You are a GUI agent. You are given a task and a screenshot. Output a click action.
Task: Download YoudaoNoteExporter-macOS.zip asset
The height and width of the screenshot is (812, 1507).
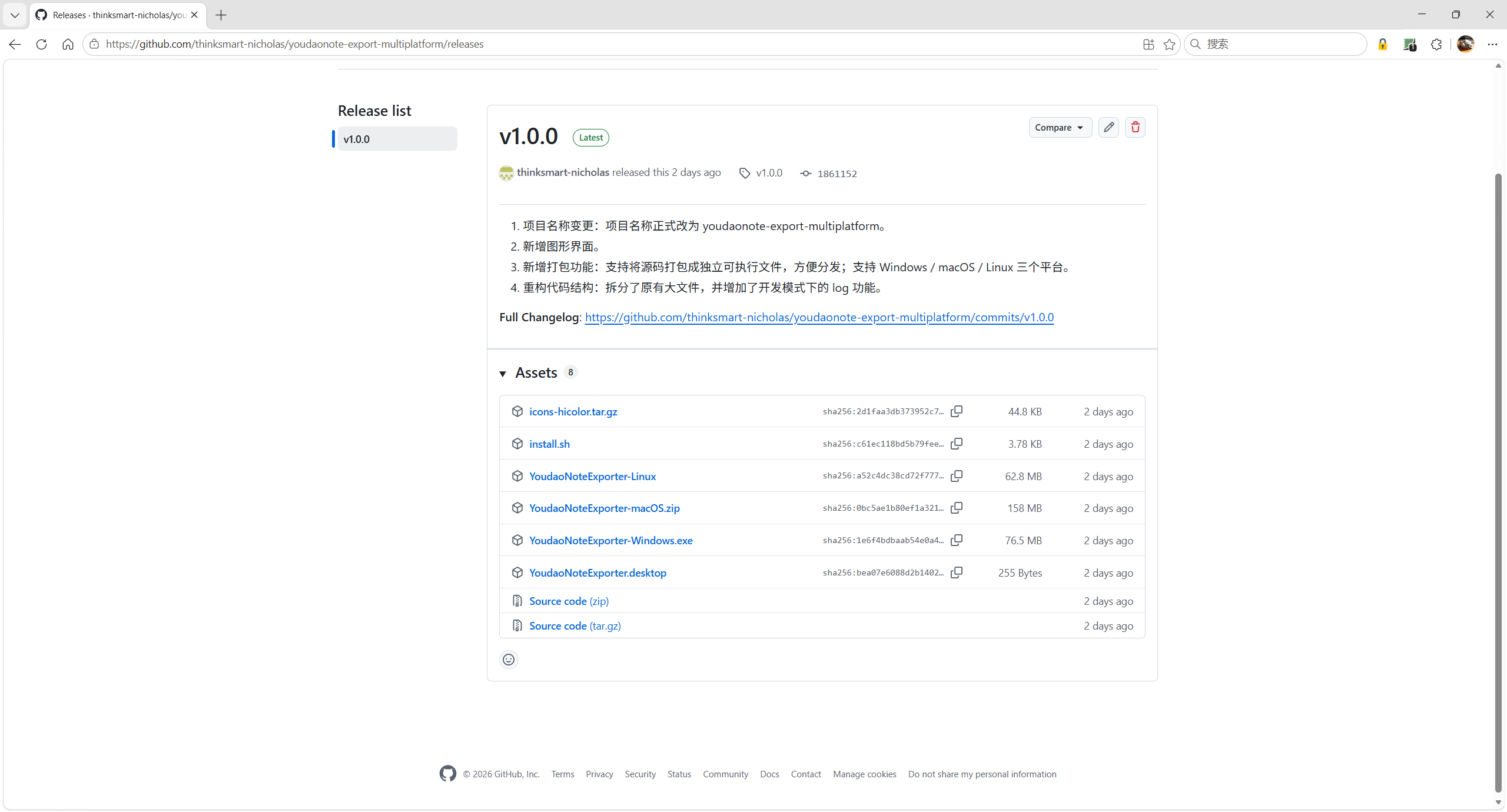[604, 508]
